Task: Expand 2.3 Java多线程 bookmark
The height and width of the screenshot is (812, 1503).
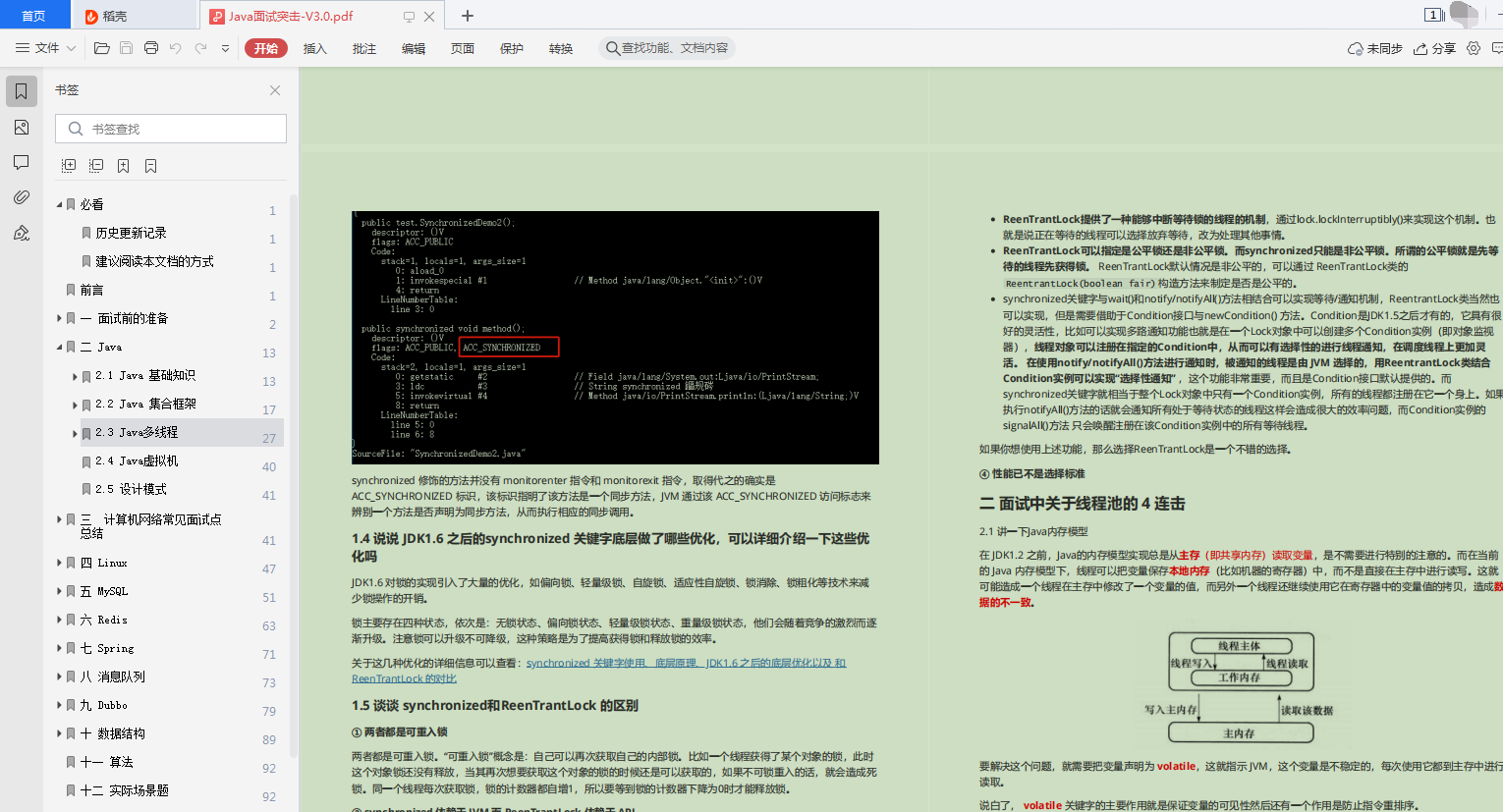Action: (75, 433)
